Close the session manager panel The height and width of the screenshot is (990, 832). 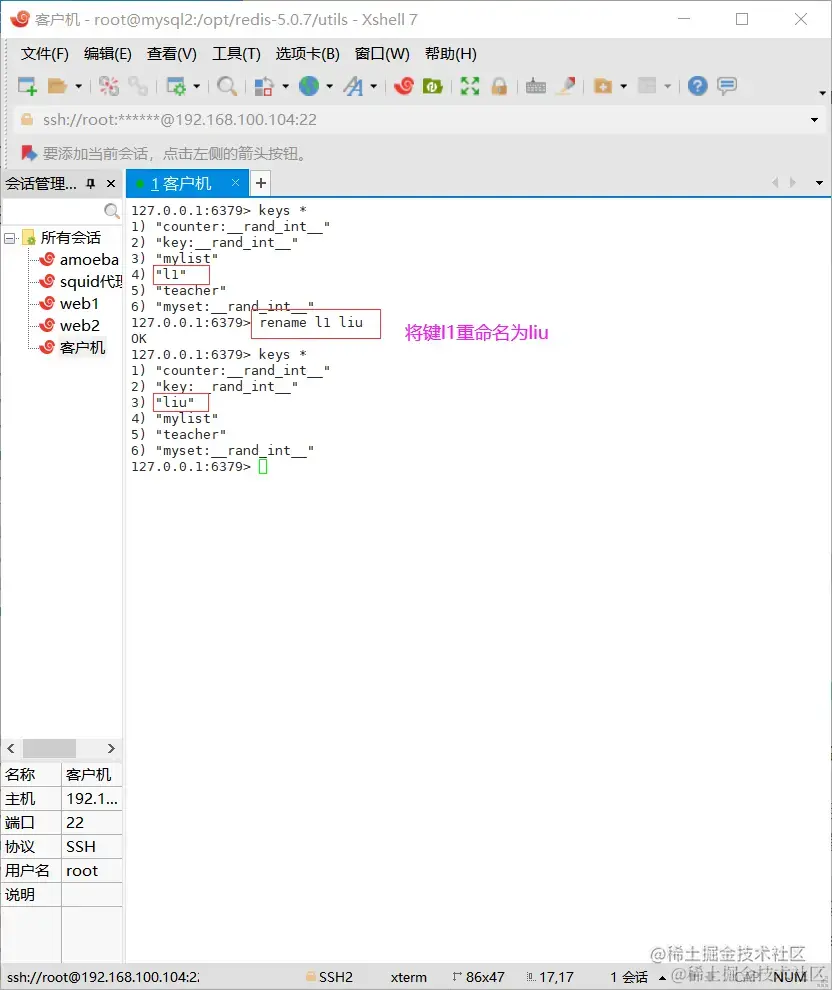(111, 184)
